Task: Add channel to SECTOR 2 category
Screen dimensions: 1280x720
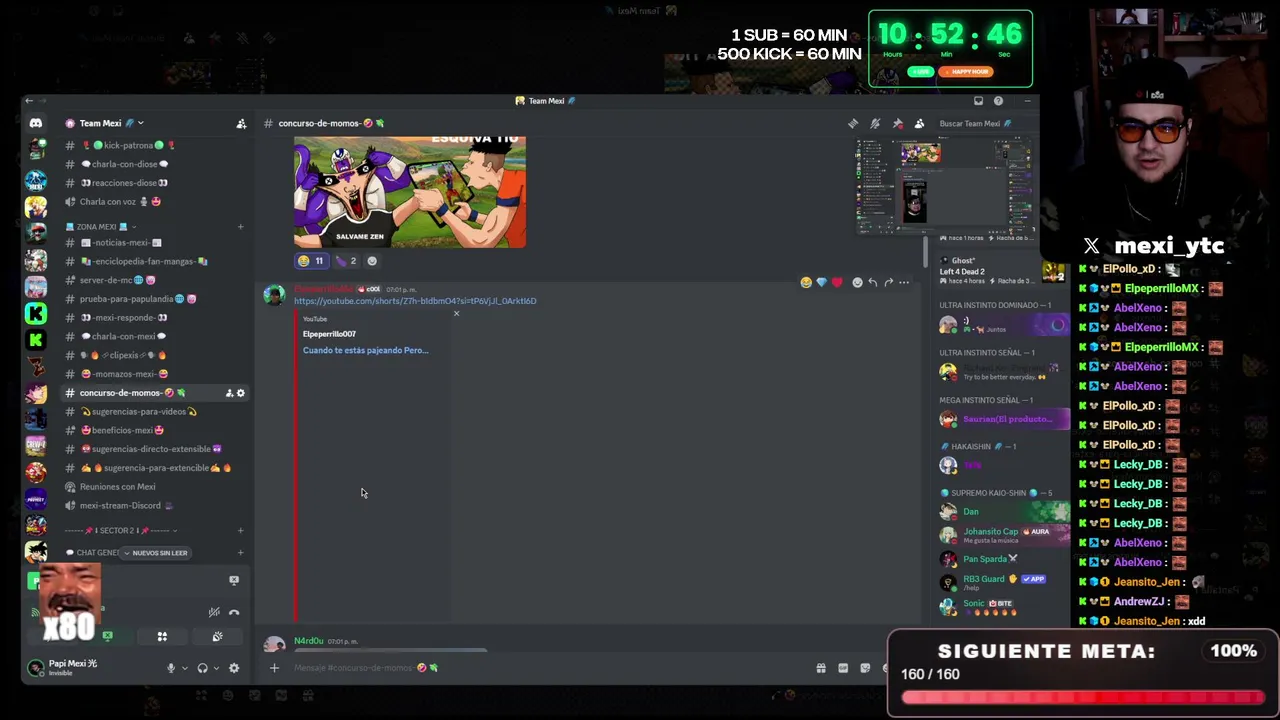Action: click(240, 531)
